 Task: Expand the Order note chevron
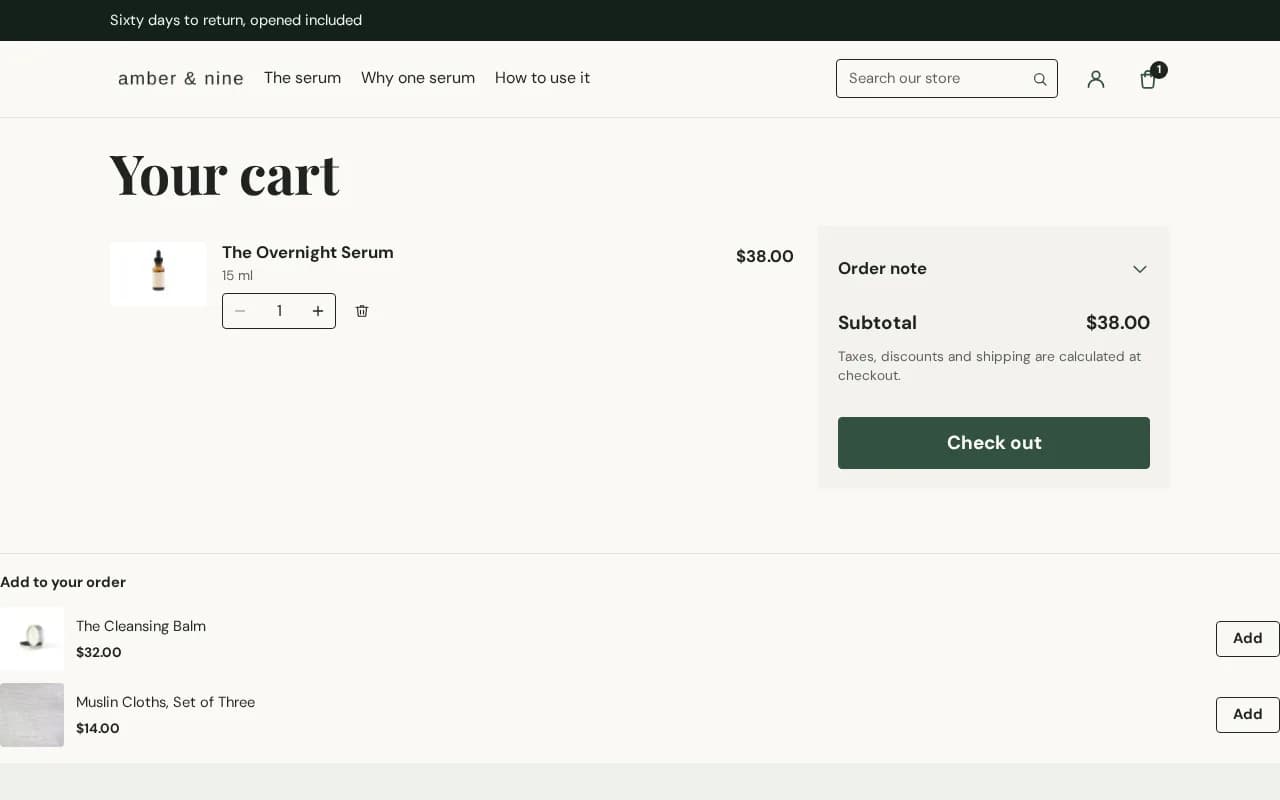point(1140,269)
